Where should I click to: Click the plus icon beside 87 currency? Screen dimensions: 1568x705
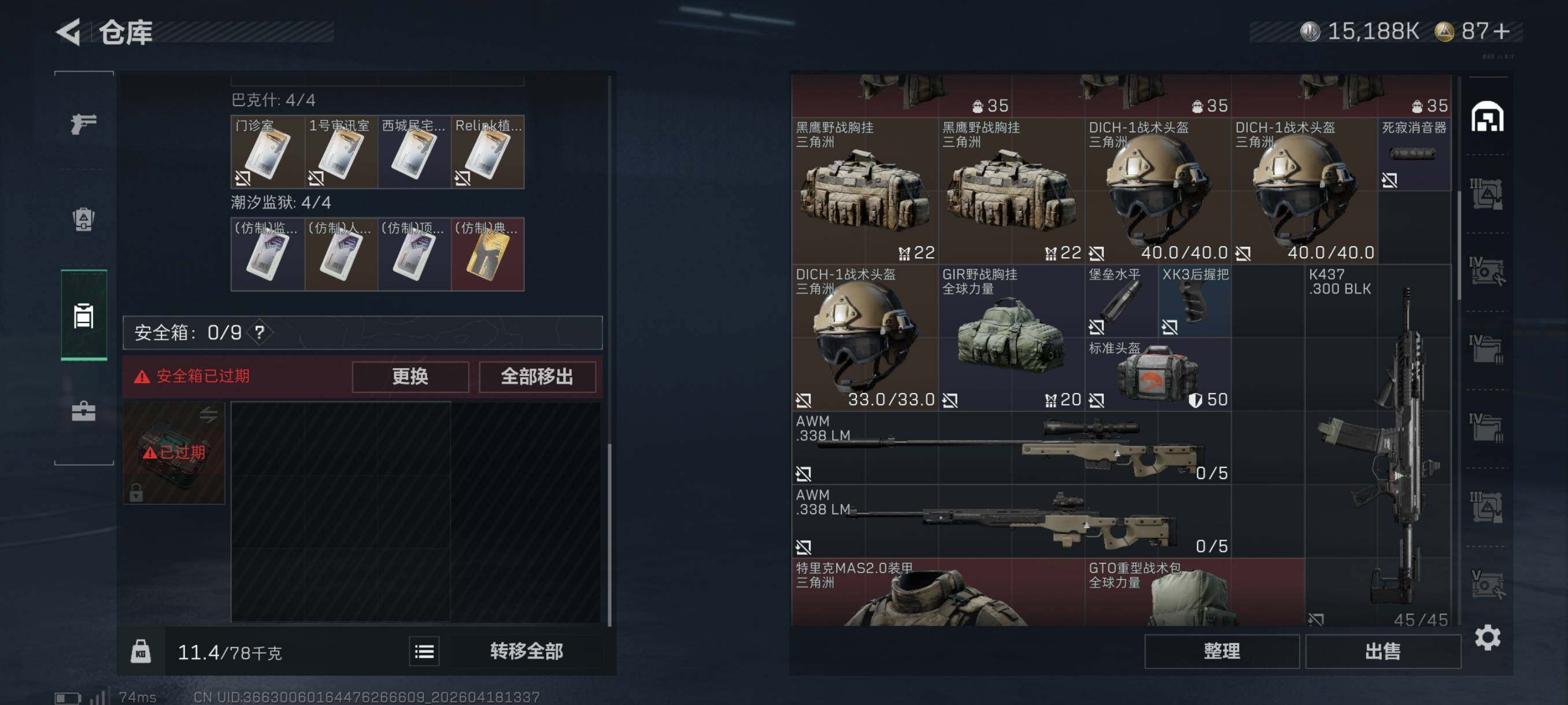1502,31
